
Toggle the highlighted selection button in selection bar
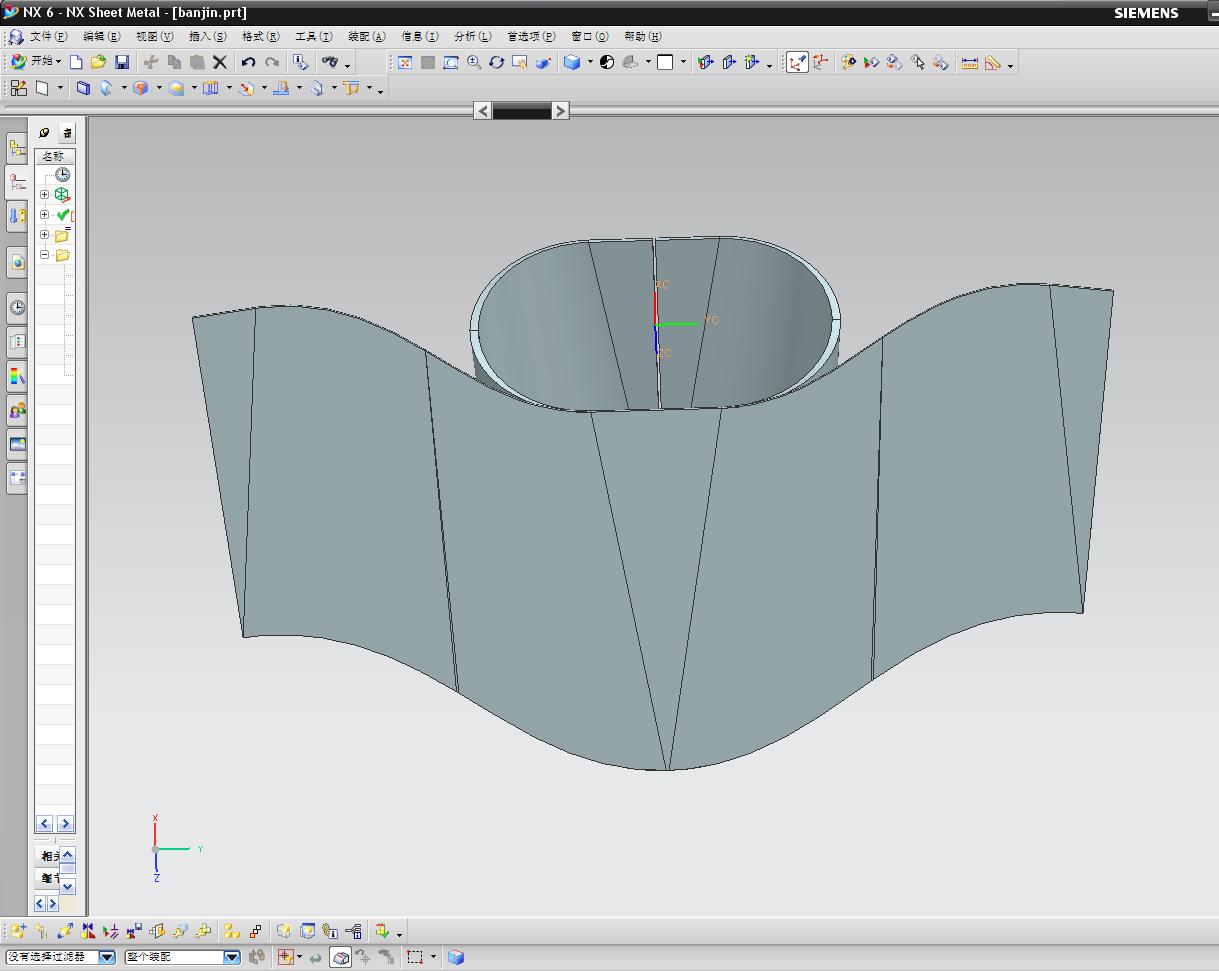click(x=341, y=957)
